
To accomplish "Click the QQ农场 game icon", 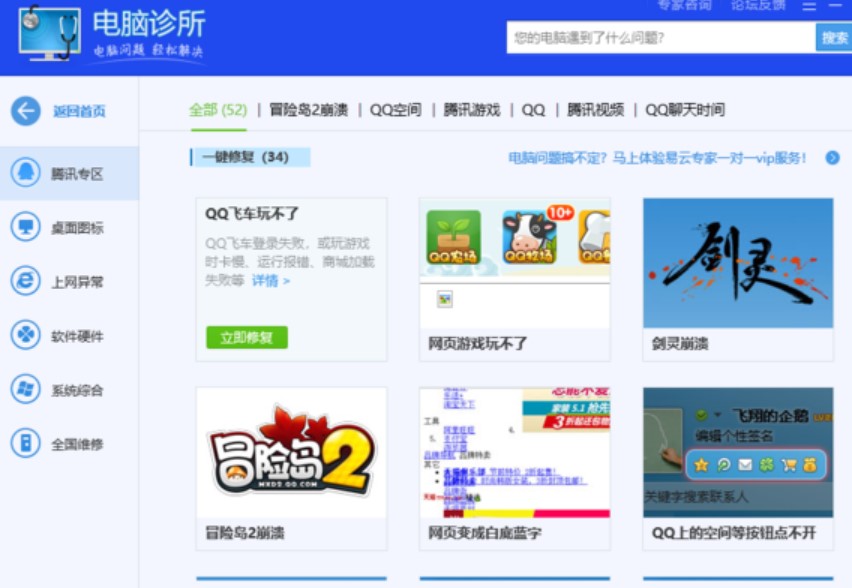I will click(x=454, y=237).
